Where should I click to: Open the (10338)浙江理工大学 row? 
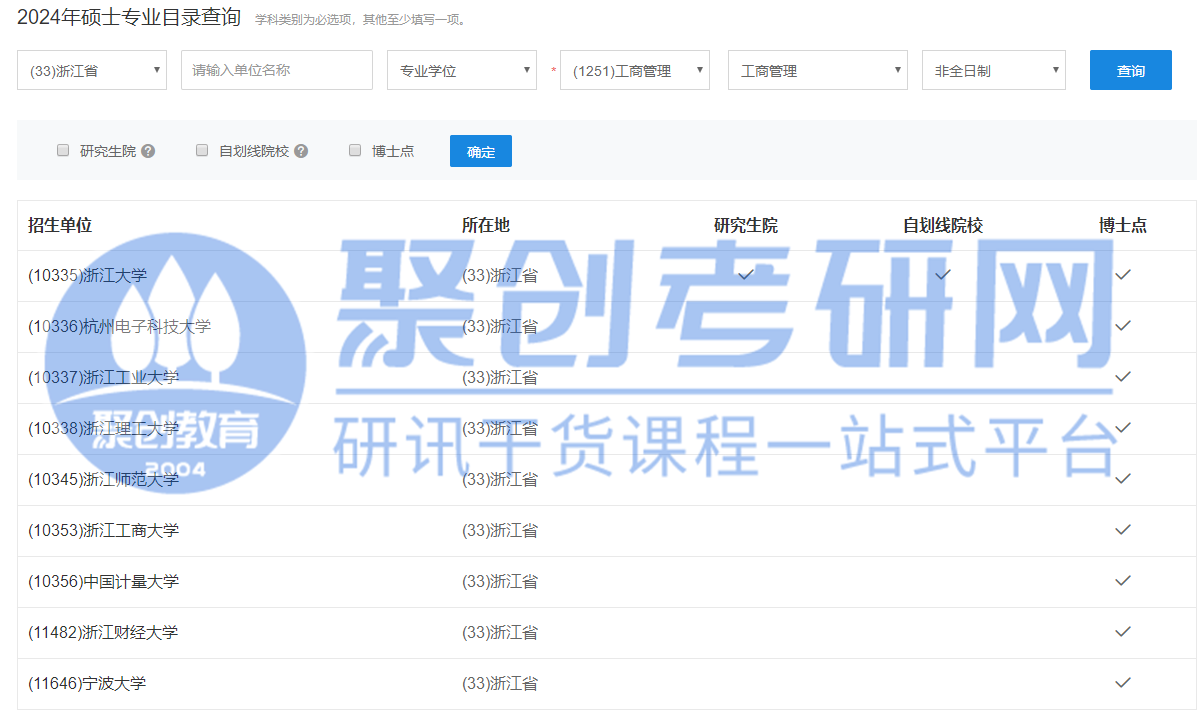click(x=606, y=428)
